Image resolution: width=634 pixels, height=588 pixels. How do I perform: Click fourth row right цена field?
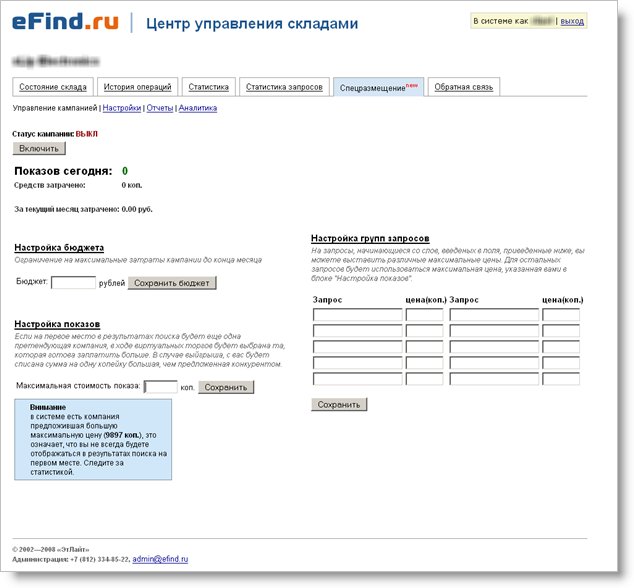(x=561, y=363)
